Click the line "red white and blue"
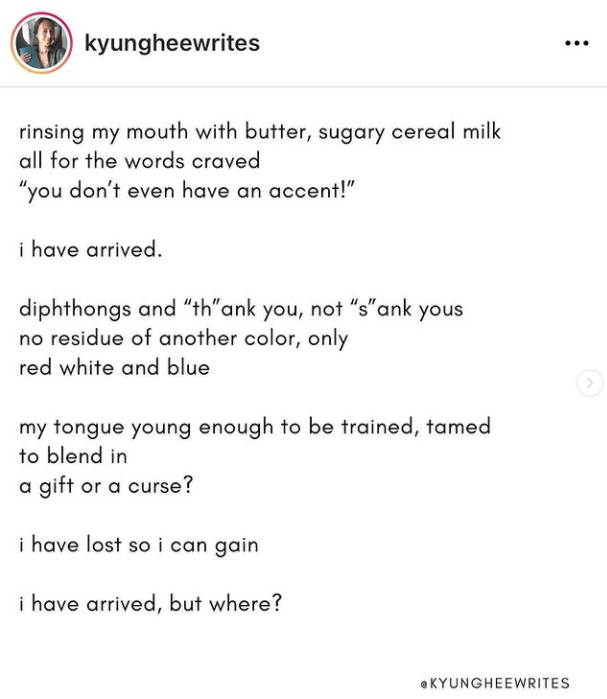The height and width of the screenshot is (699, 607). [114, 367]
